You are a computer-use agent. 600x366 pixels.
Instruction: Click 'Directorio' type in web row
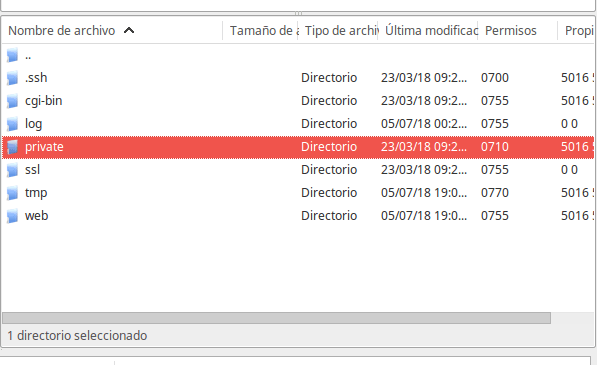tap(329, 216)
